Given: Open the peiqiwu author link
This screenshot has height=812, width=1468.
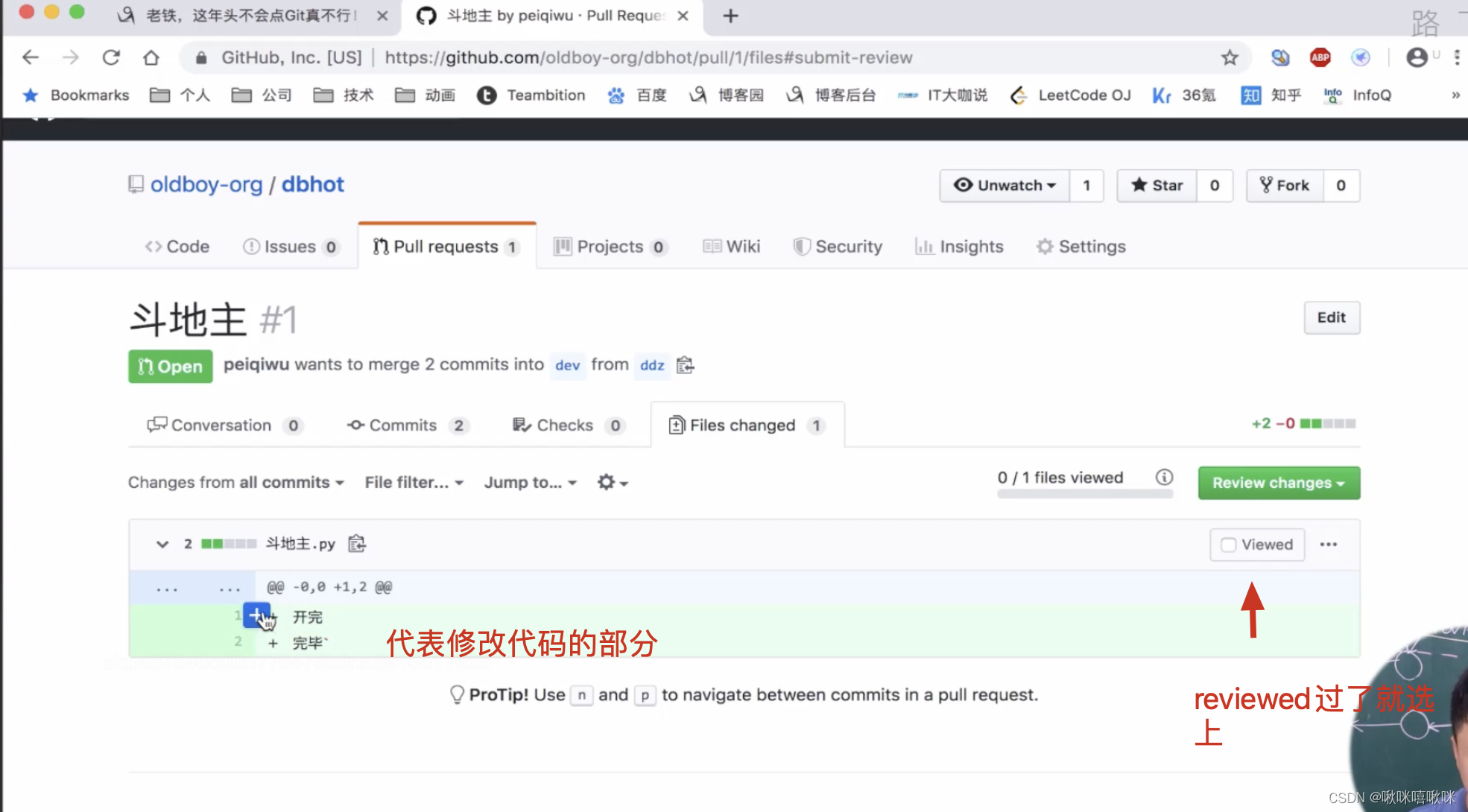Looking at the screenshot, I should (x=256, y=364).
